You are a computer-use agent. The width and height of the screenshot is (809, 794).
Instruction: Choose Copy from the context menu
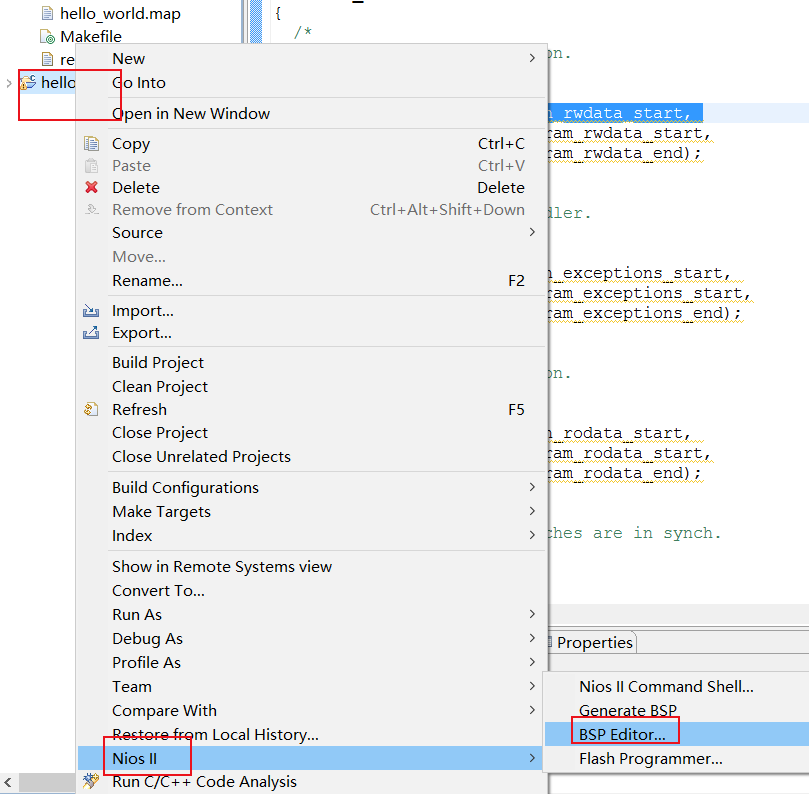(312, 143)
